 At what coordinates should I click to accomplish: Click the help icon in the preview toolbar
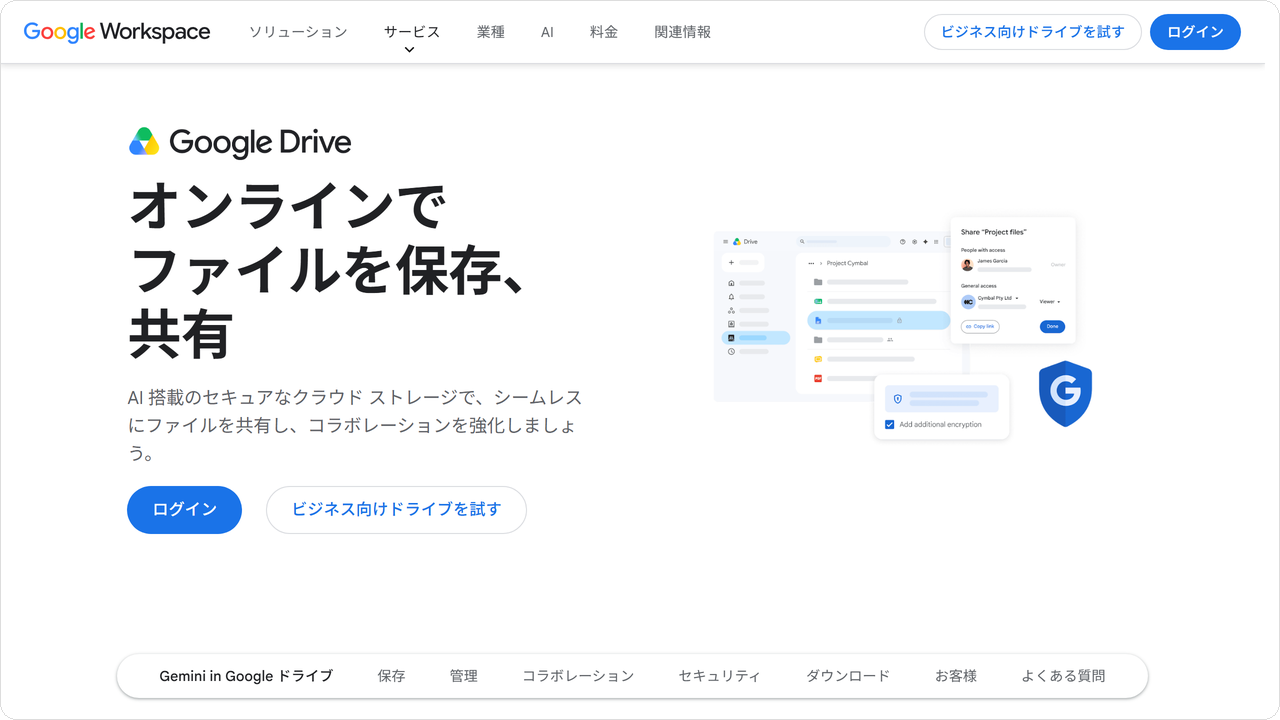click(x=902, y=241)
